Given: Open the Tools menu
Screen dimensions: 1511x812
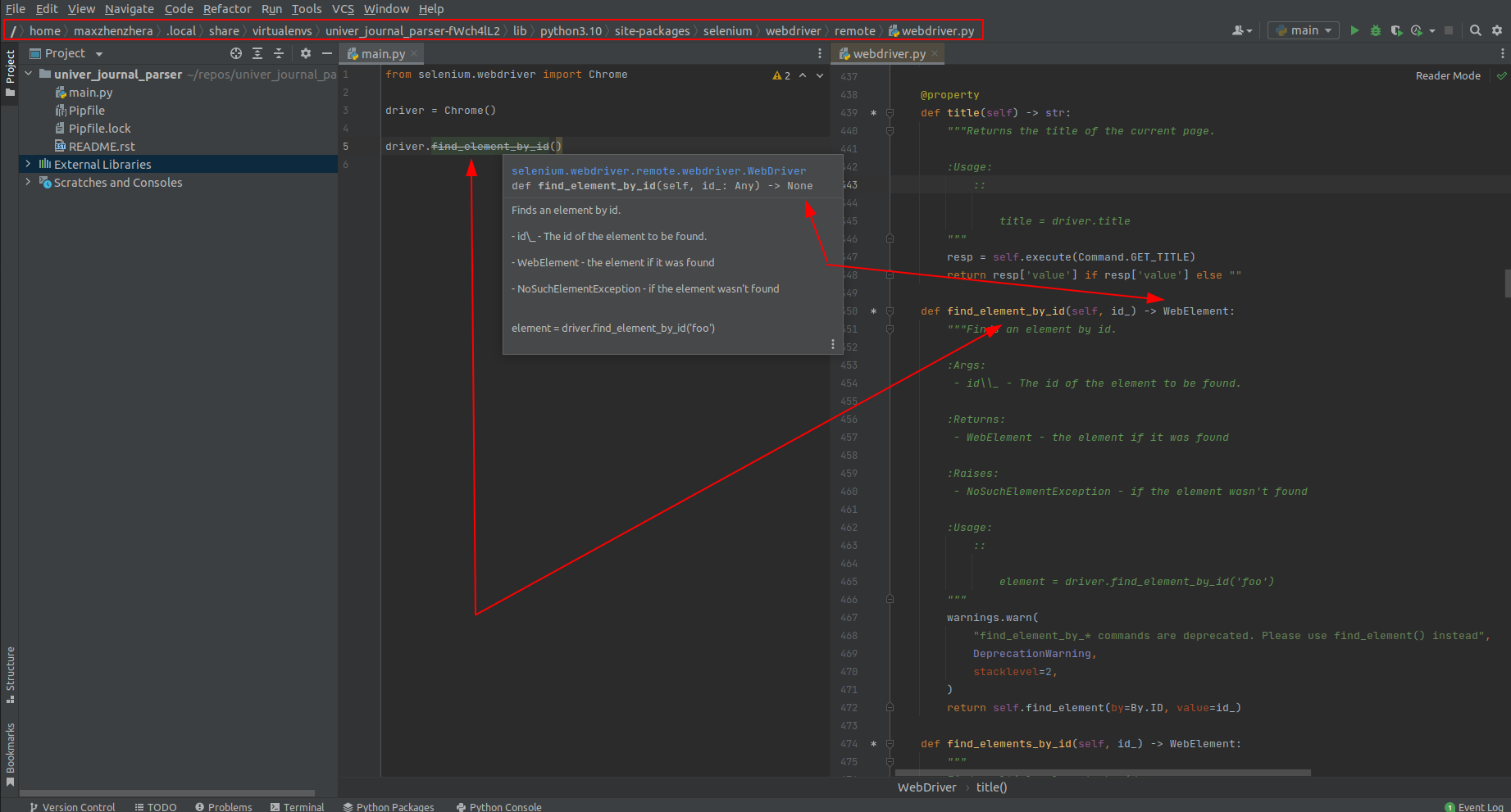Looking at the screenshot, I should point(307,9).
